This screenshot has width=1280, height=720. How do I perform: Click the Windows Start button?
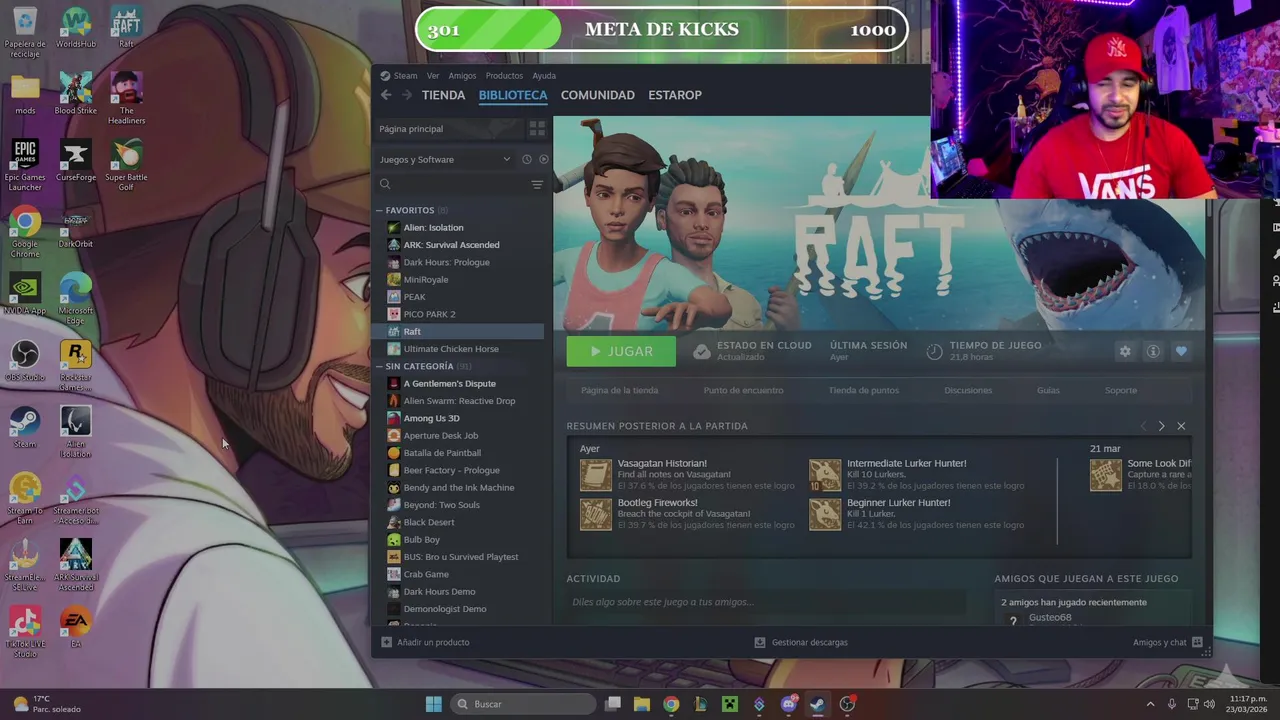point(433,704)
